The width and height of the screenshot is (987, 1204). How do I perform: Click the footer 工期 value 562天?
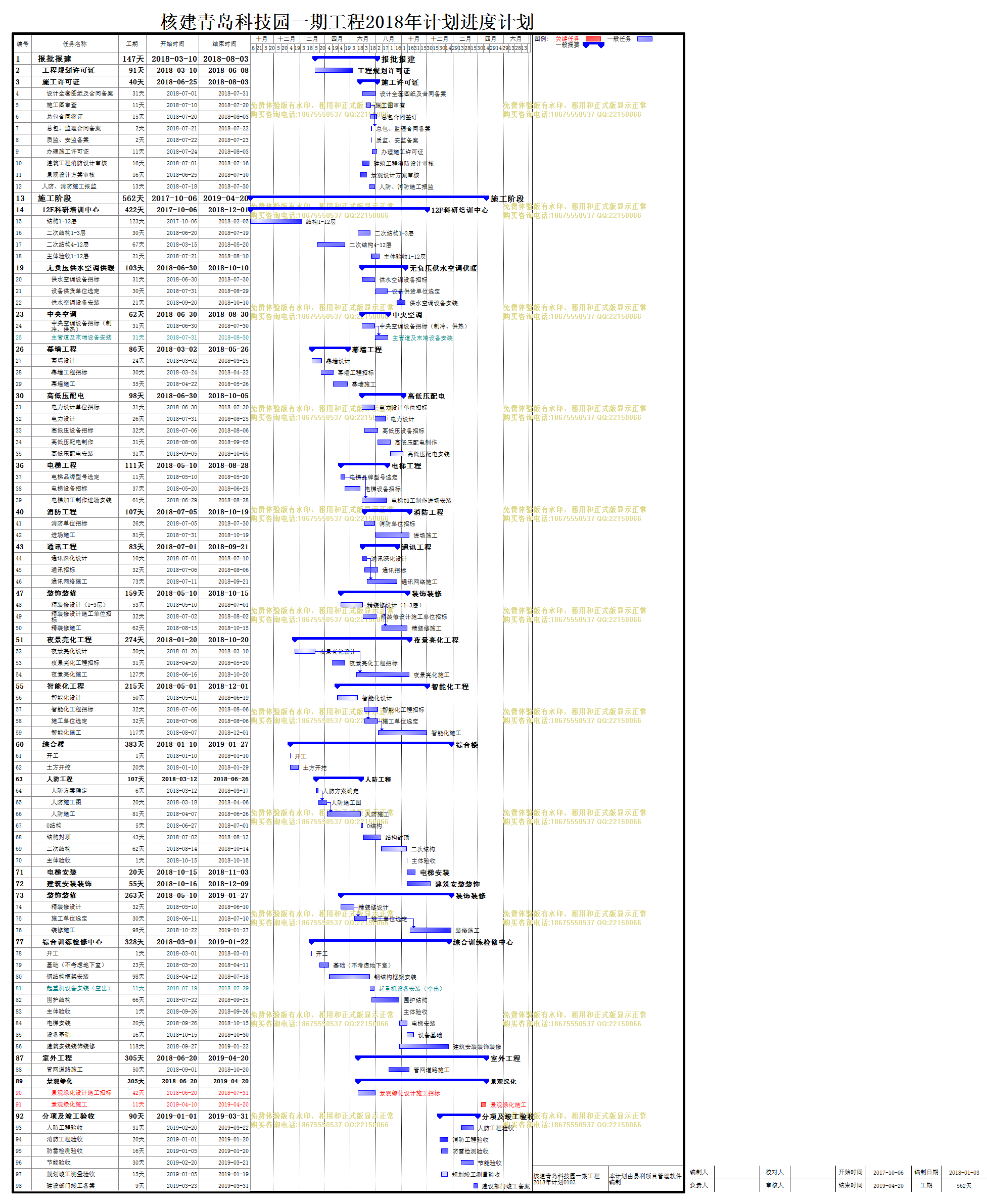click(964, 1186)
